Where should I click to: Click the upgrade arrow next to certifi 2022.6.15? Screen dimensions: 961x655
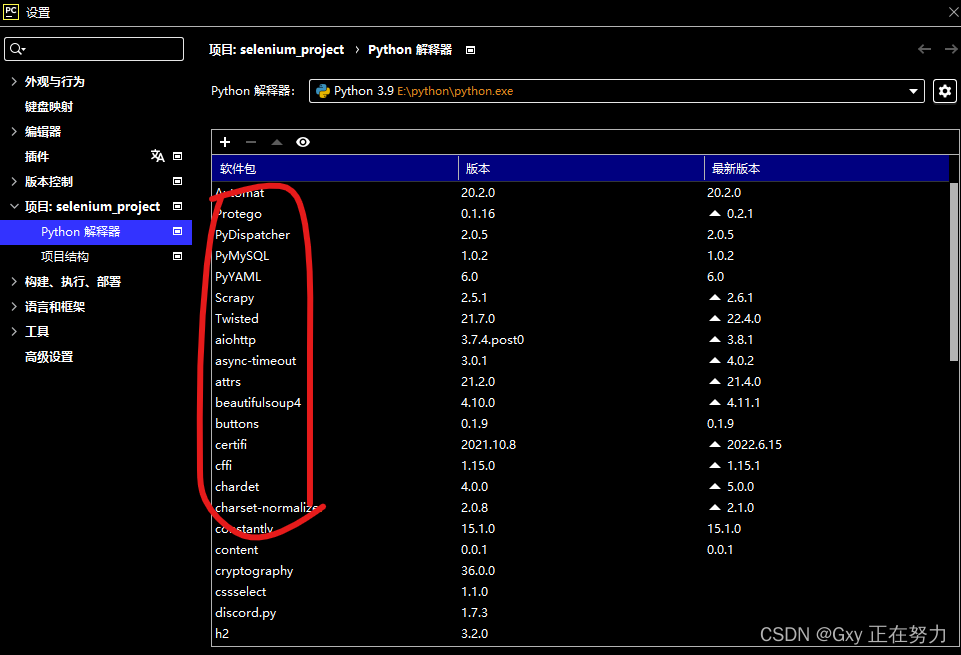(x=715, y=444)
